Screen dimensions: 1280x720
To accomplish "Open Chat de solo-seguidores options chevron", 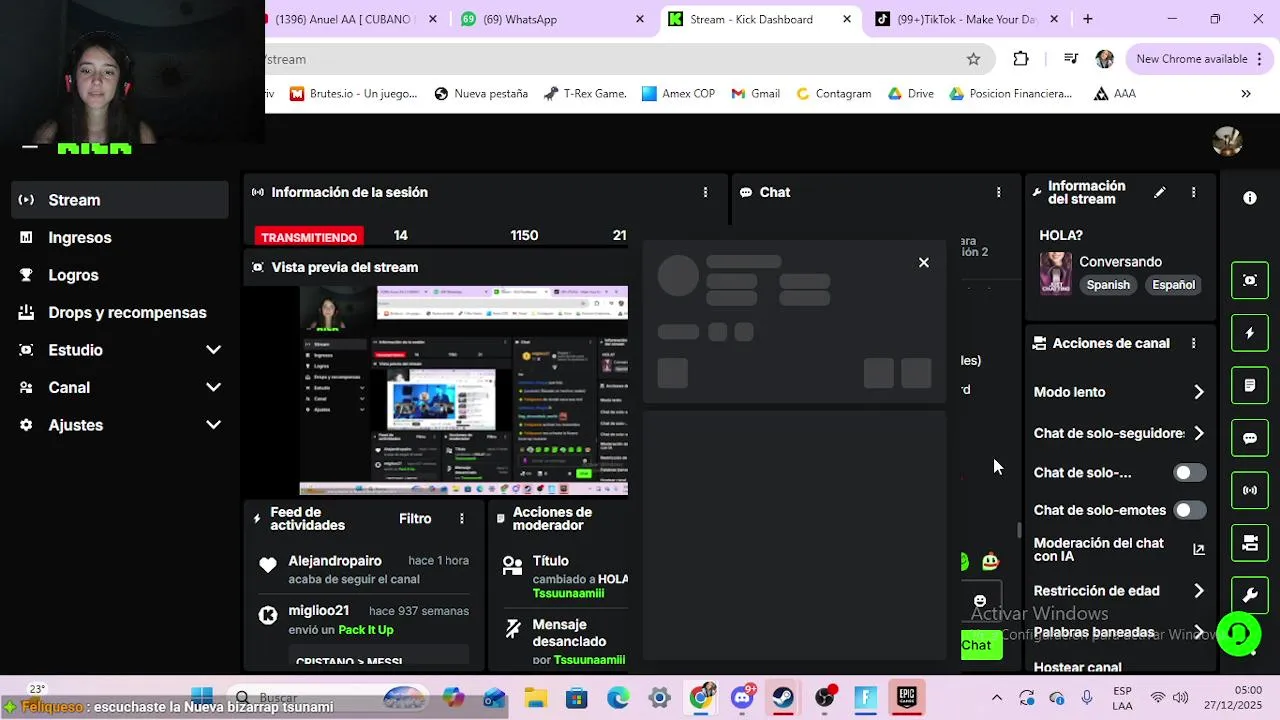I will click(1199, 433).
